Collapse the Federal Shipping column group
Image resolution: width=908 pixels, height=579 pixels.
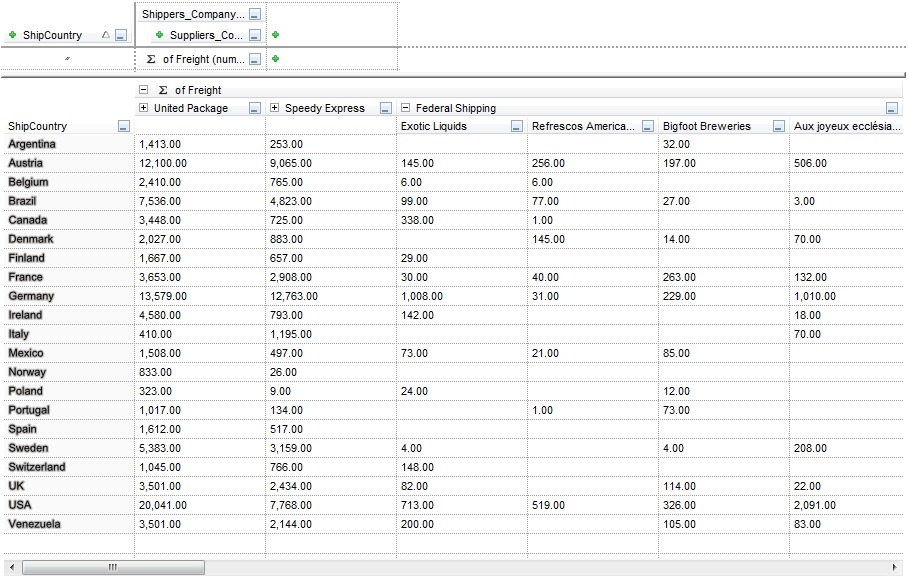coord(405,108)
